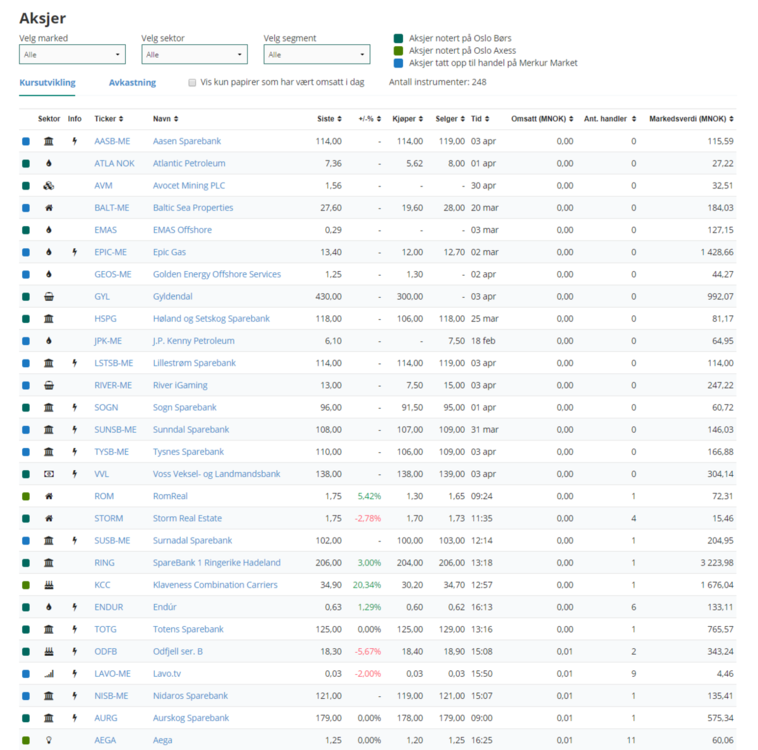The height and width of the screenshot is (750, 758).
Task: Click bank icon for Høland og Setskog
Action: click(x=49, y=319)
